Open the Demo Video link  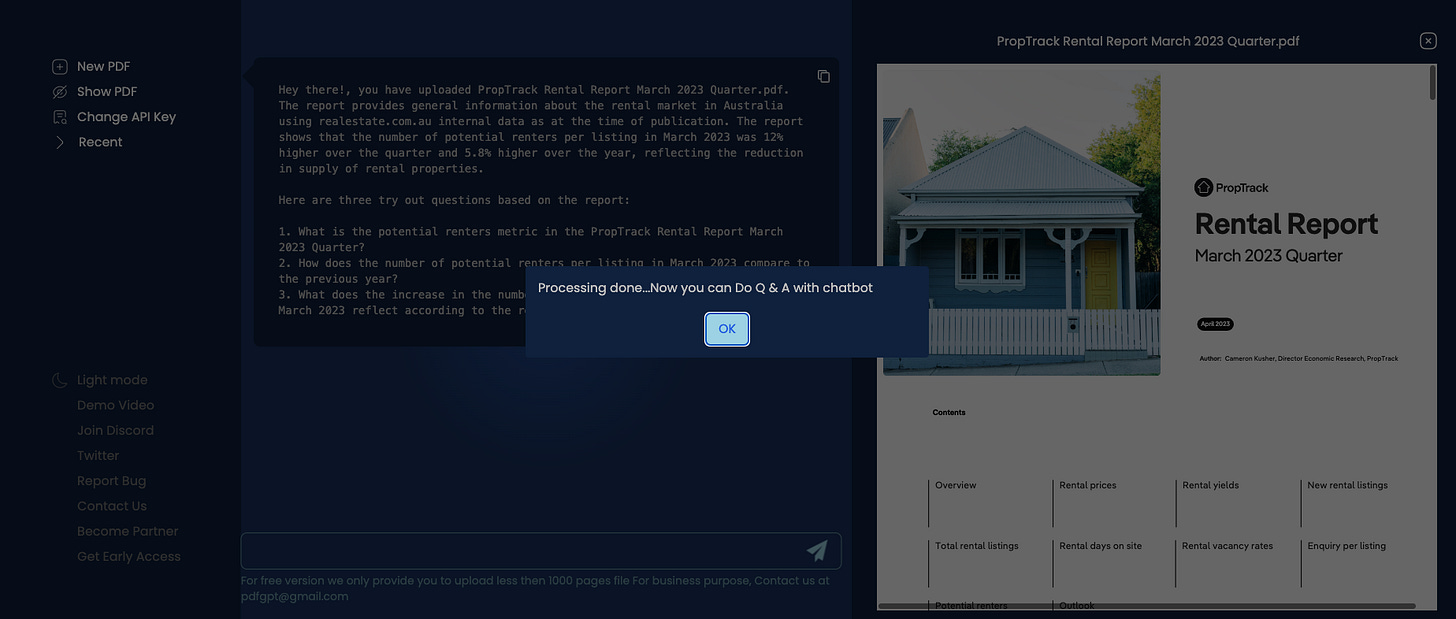tap(115, 405)
